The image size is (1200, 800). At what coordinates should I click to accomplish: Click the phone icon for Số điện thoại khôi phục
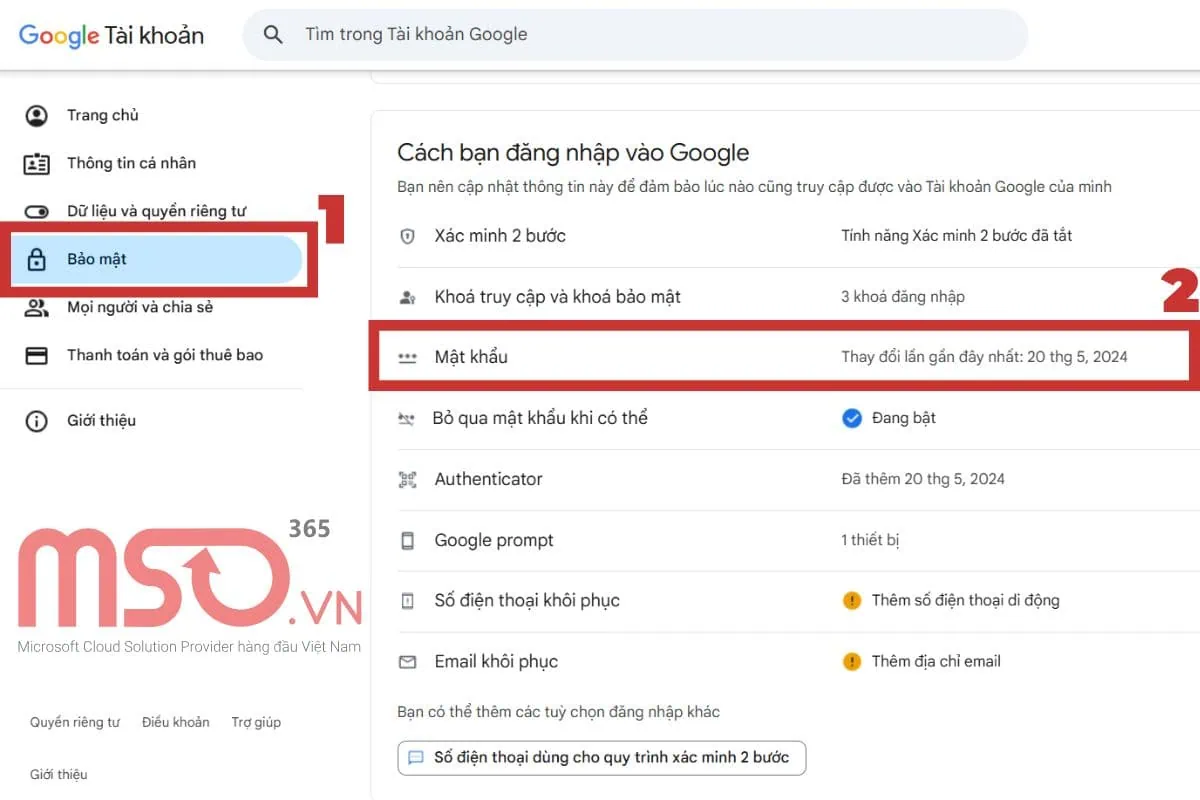408,600
